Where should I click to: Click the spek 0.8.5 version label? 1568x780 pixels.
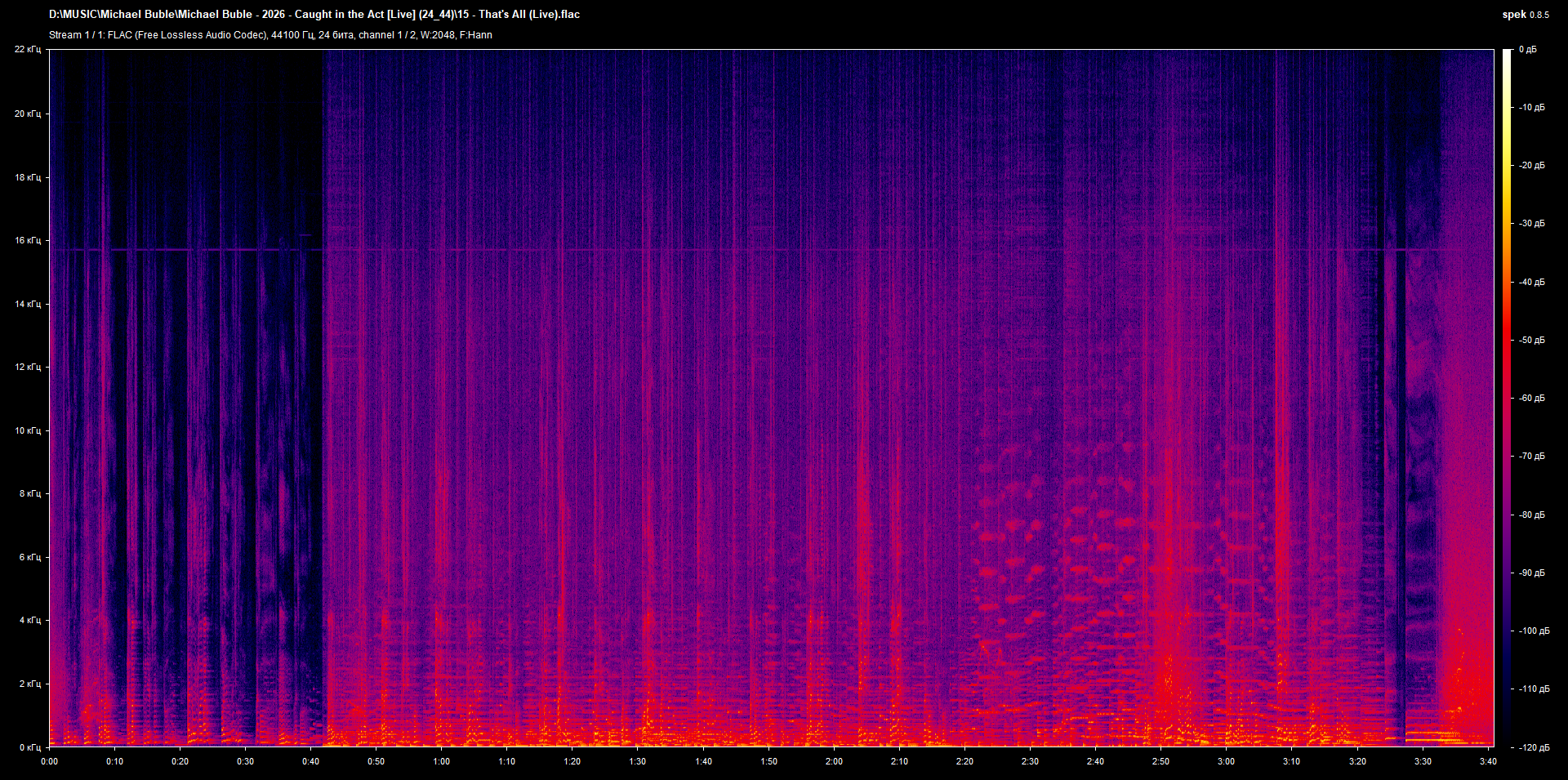click(x=1526, y=15)
